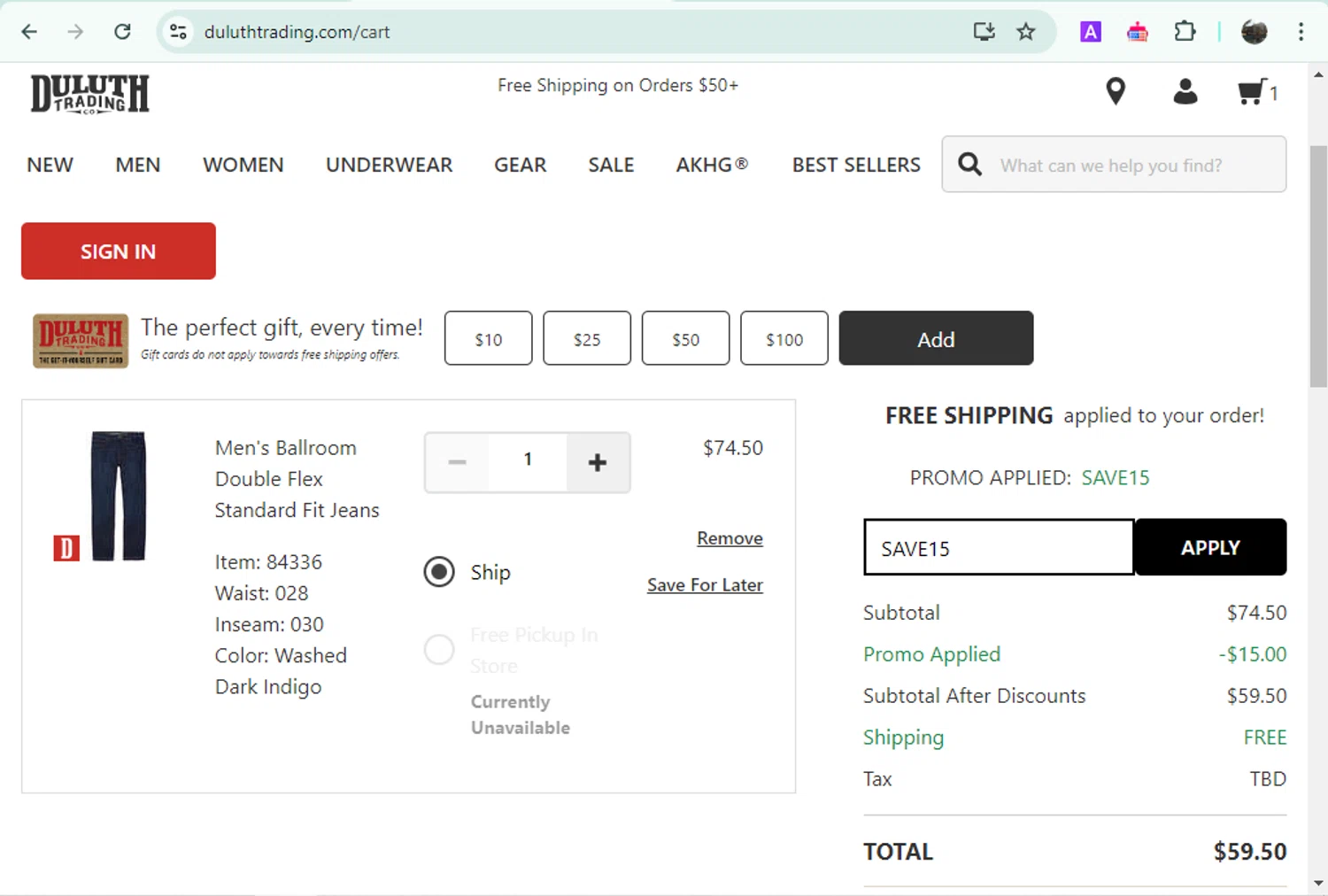Viewport: 1328px width, 896px height.
Task: Choose the $100 gift card amount
Action: 784,338
